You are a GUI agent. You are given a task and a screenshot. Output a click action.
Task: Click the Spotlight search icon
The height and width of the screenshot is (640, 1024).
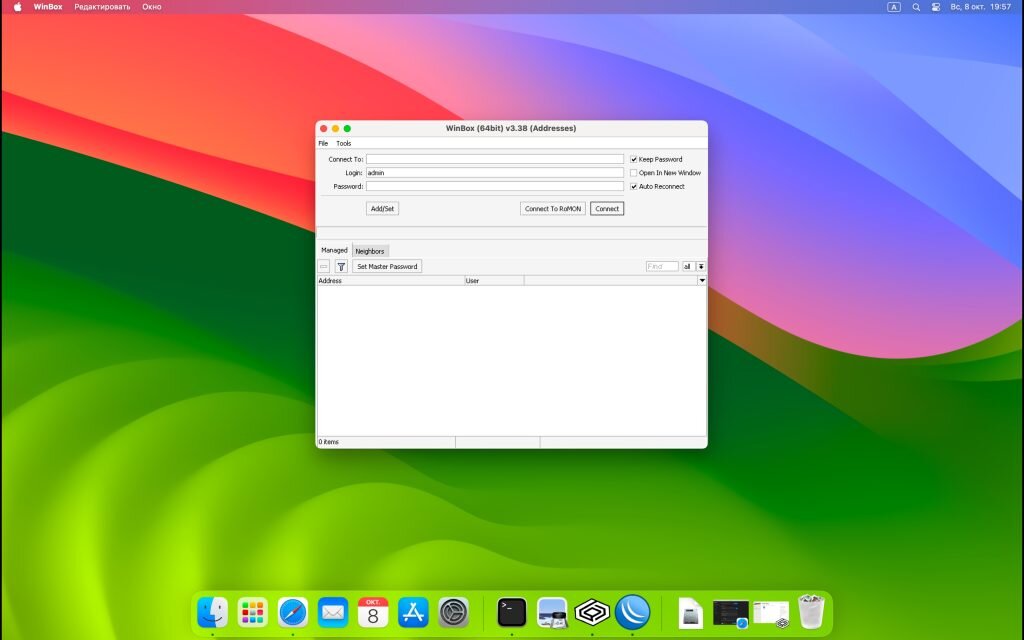(x=916, y=7)
